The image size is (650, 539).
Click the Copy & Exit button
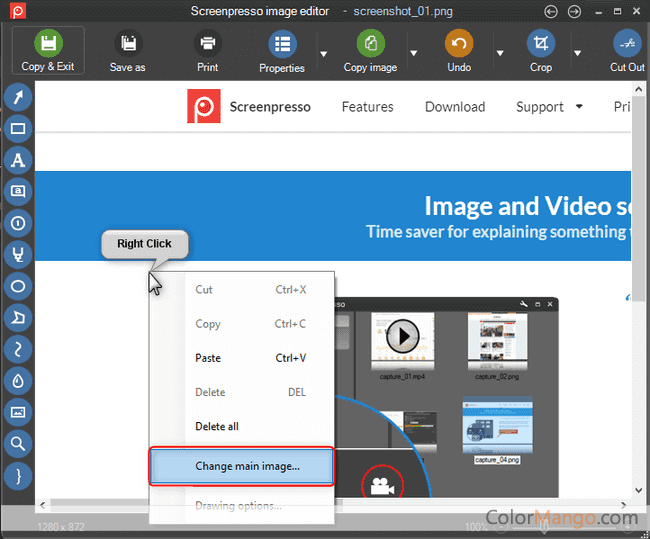click(x=48, y=51)
